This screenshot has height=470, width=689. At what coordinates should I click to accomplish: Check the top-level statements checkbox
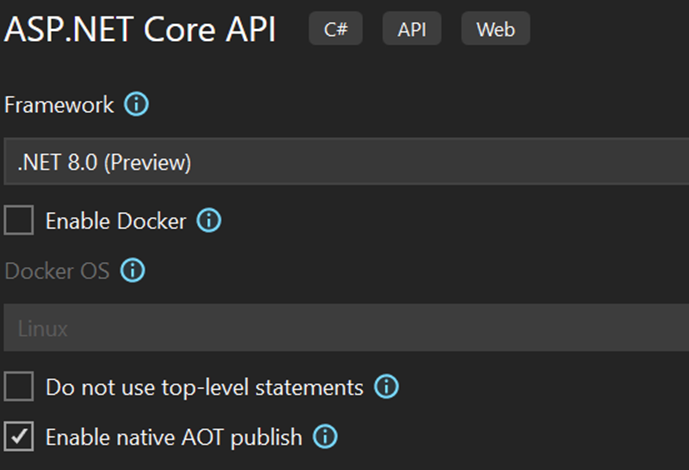coord(19,387)
